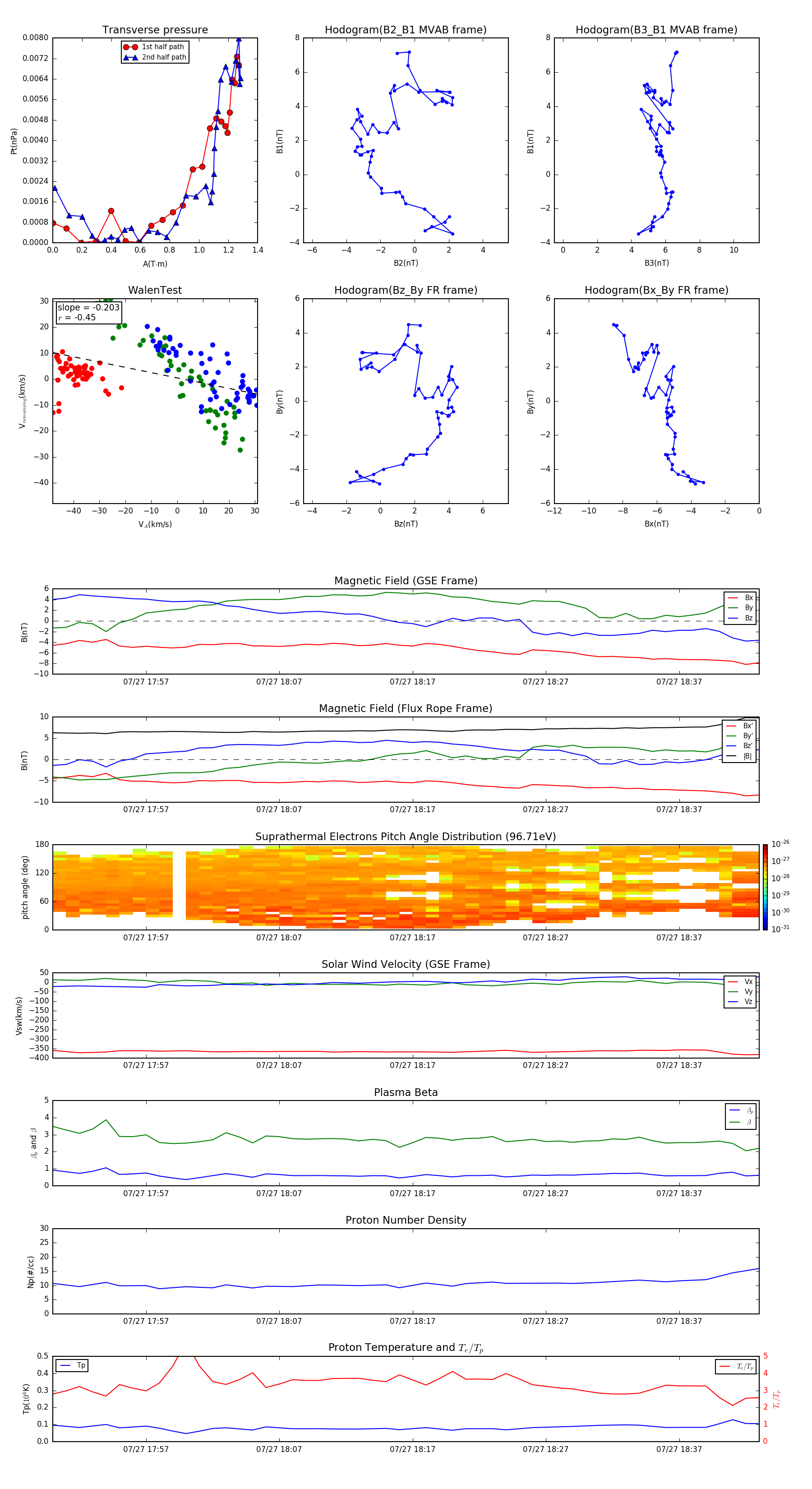Viewport: 812px width, 1489px height.
Task: Select the '0.0080' tick on Transverse pressure
Action: 35,37
